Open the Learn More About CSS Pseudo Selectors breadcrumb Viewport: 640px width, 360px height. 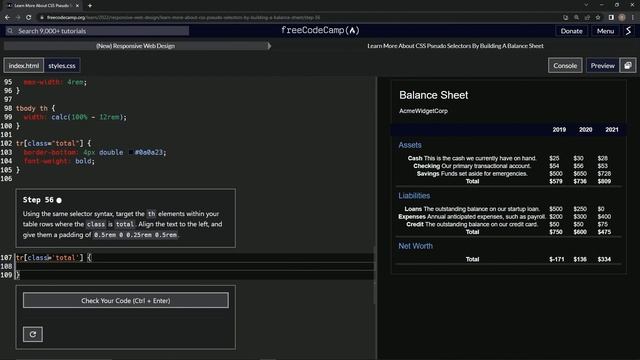pos(455,46)
